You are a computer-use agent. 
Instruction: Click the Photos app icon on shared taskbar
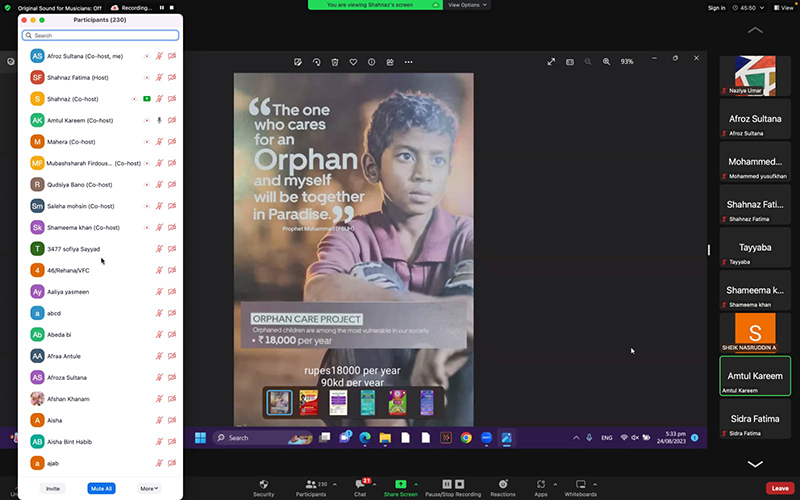click(x=507, y=438)
